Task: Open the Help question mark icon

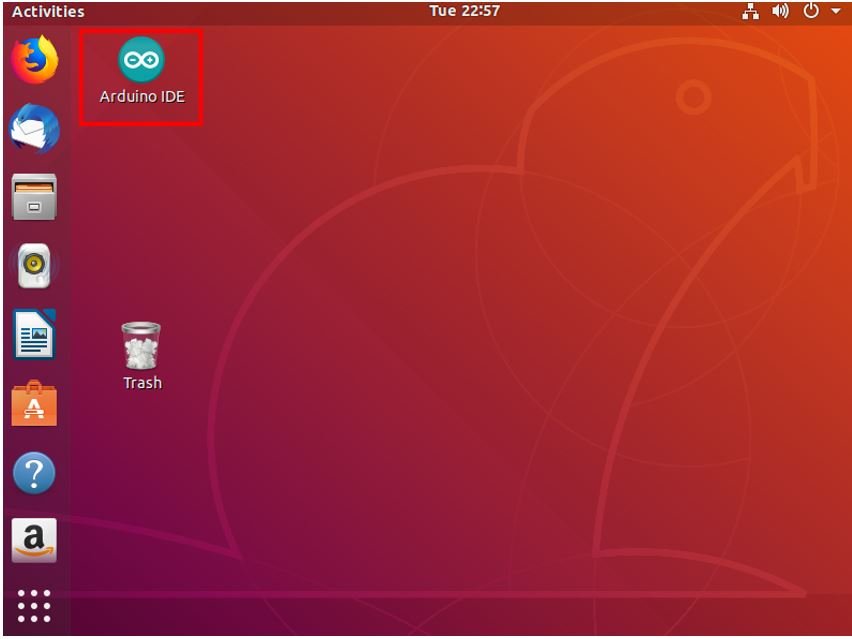Action: coord(34,473)
